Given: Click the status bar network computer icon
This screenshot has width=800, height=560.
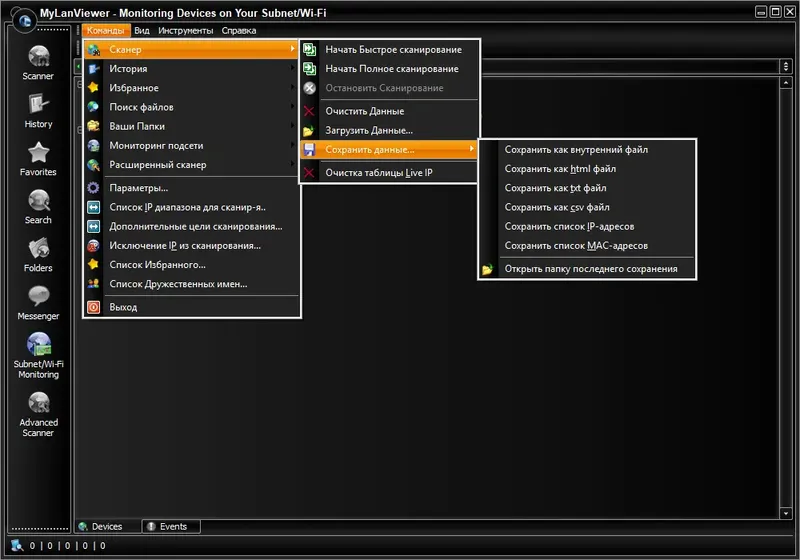Looking at the screenshot, I should click(17, 545).
